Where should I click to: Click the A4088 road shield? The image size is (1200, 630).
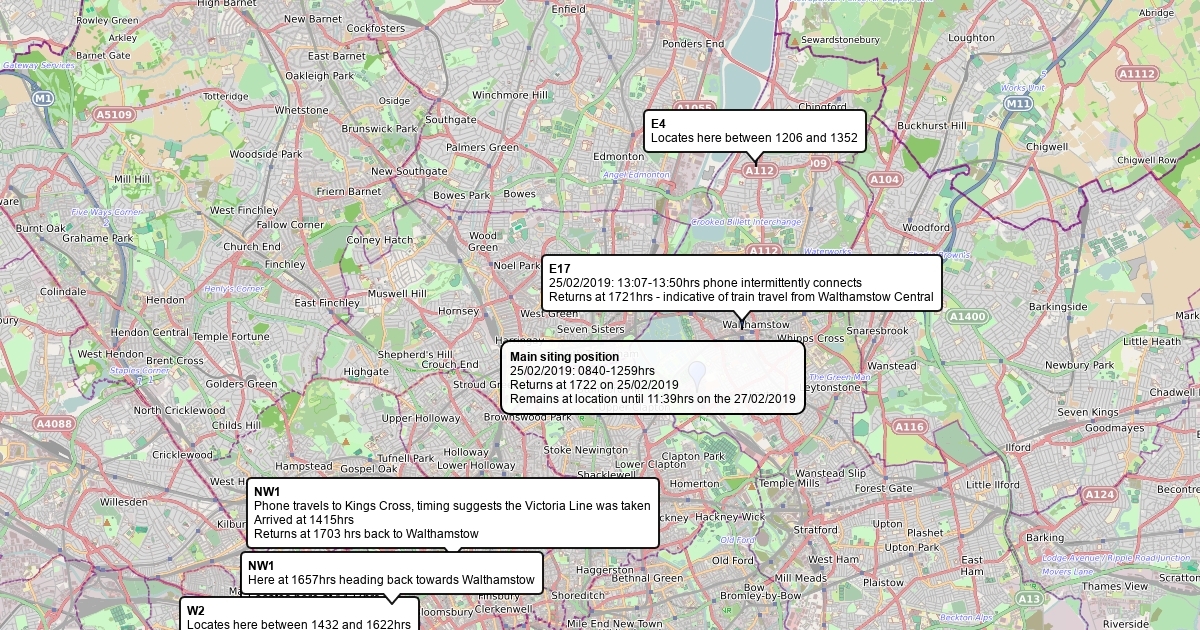(54, 424)
